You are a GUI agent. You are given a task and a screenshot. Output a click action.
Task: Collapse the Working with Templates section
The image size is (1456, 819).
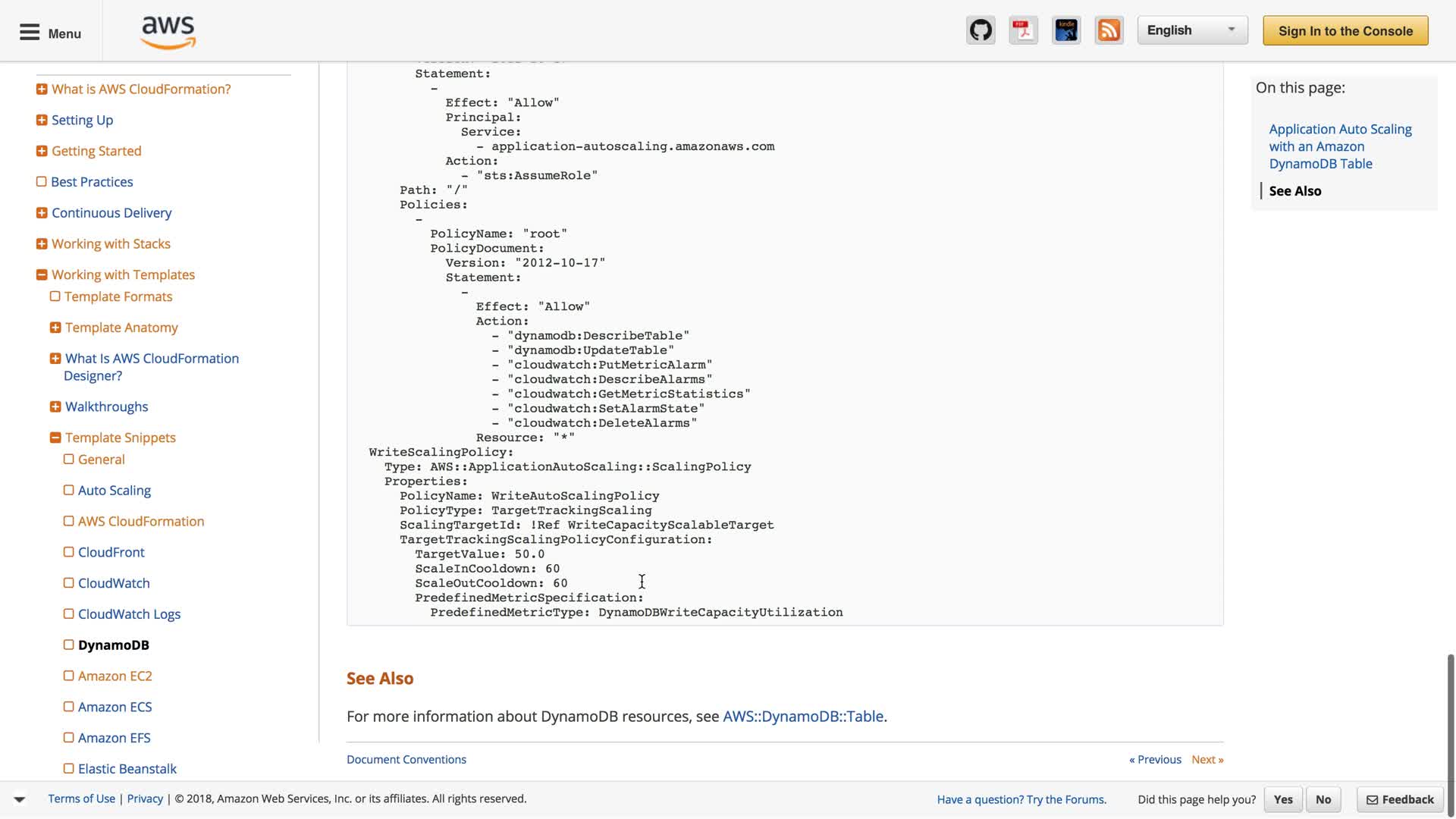[x=42, y=275]
